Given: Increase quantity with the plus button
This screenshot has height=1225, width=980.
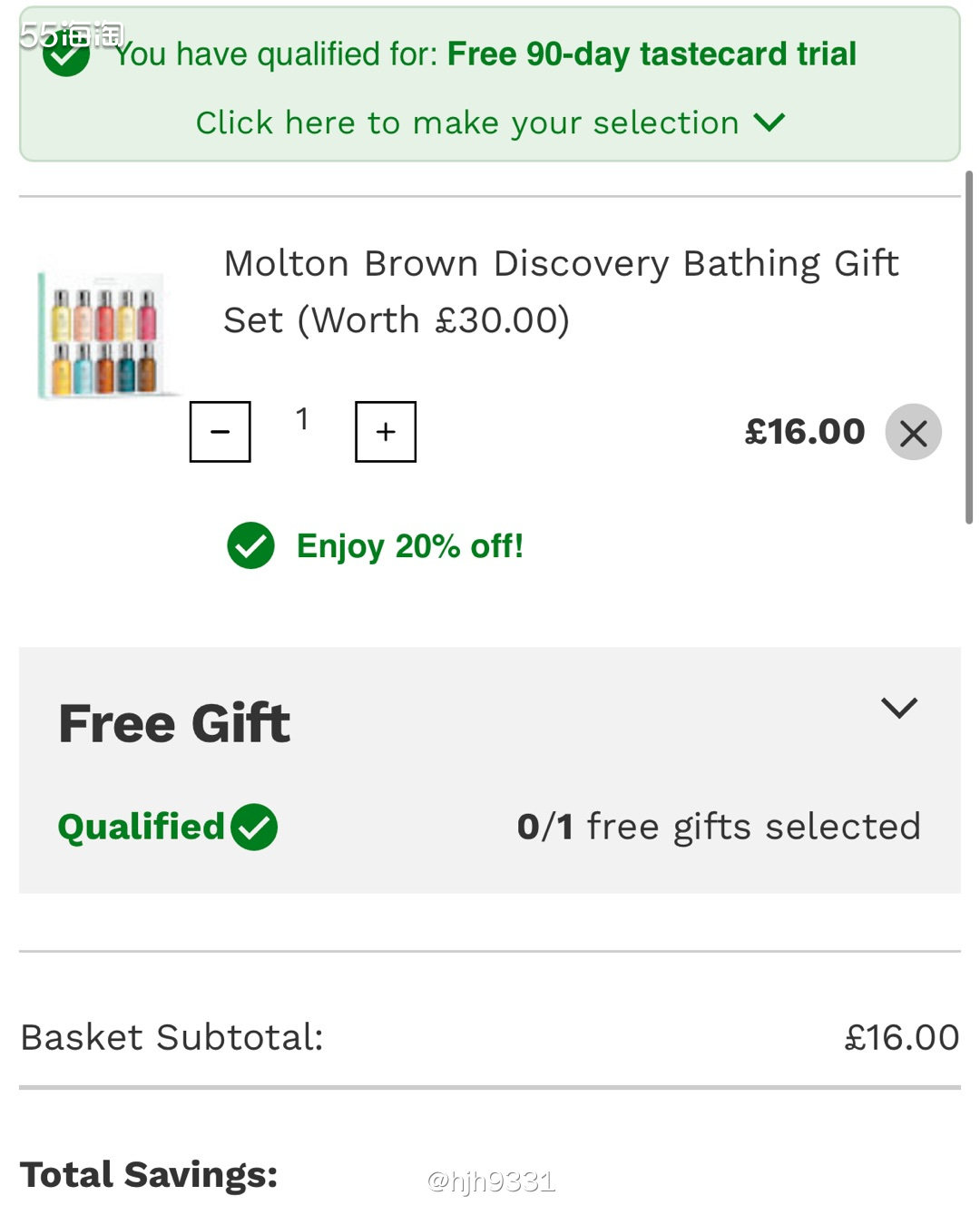Looking at the screenshot, I should pos(386,432).
